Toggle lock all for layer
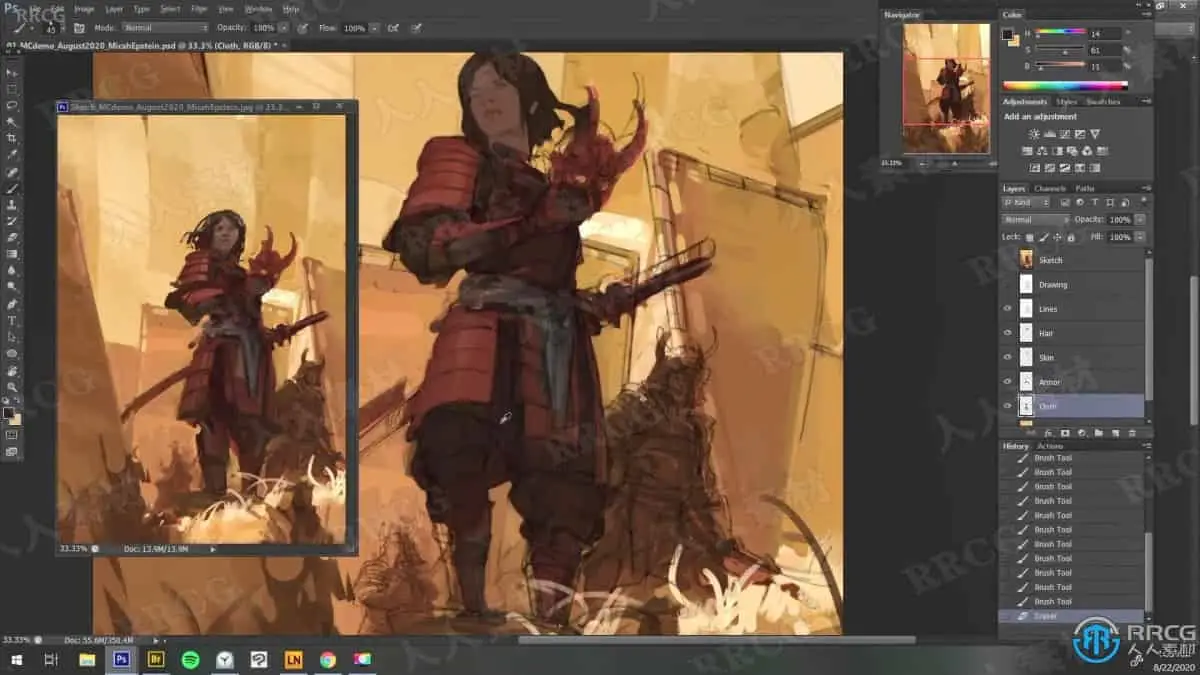This screenshot has width=1200, height=675. [x=1071, y=237]
